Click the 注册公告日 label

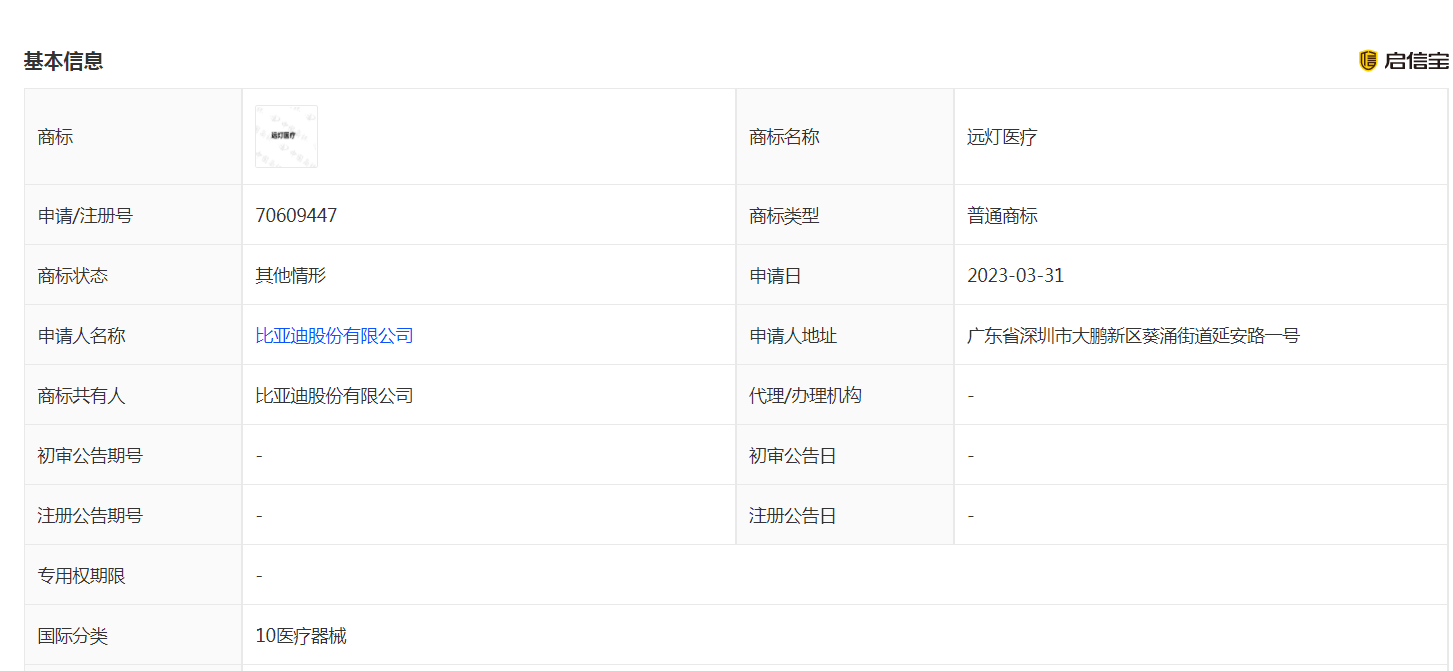coord(793,516)
